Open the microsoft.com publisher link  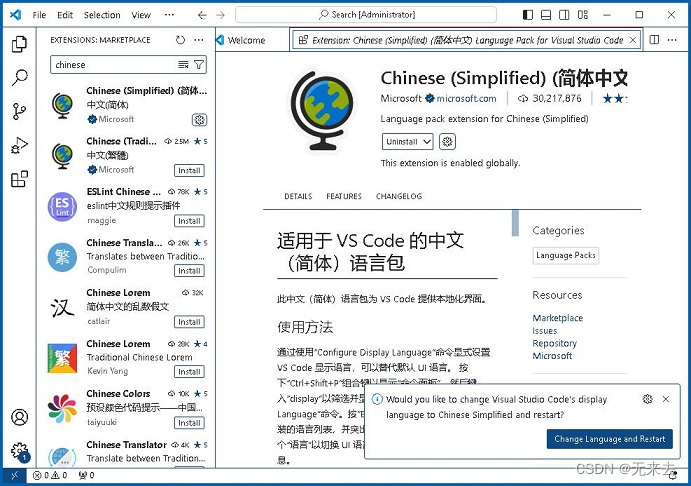(x=466, y=99)
